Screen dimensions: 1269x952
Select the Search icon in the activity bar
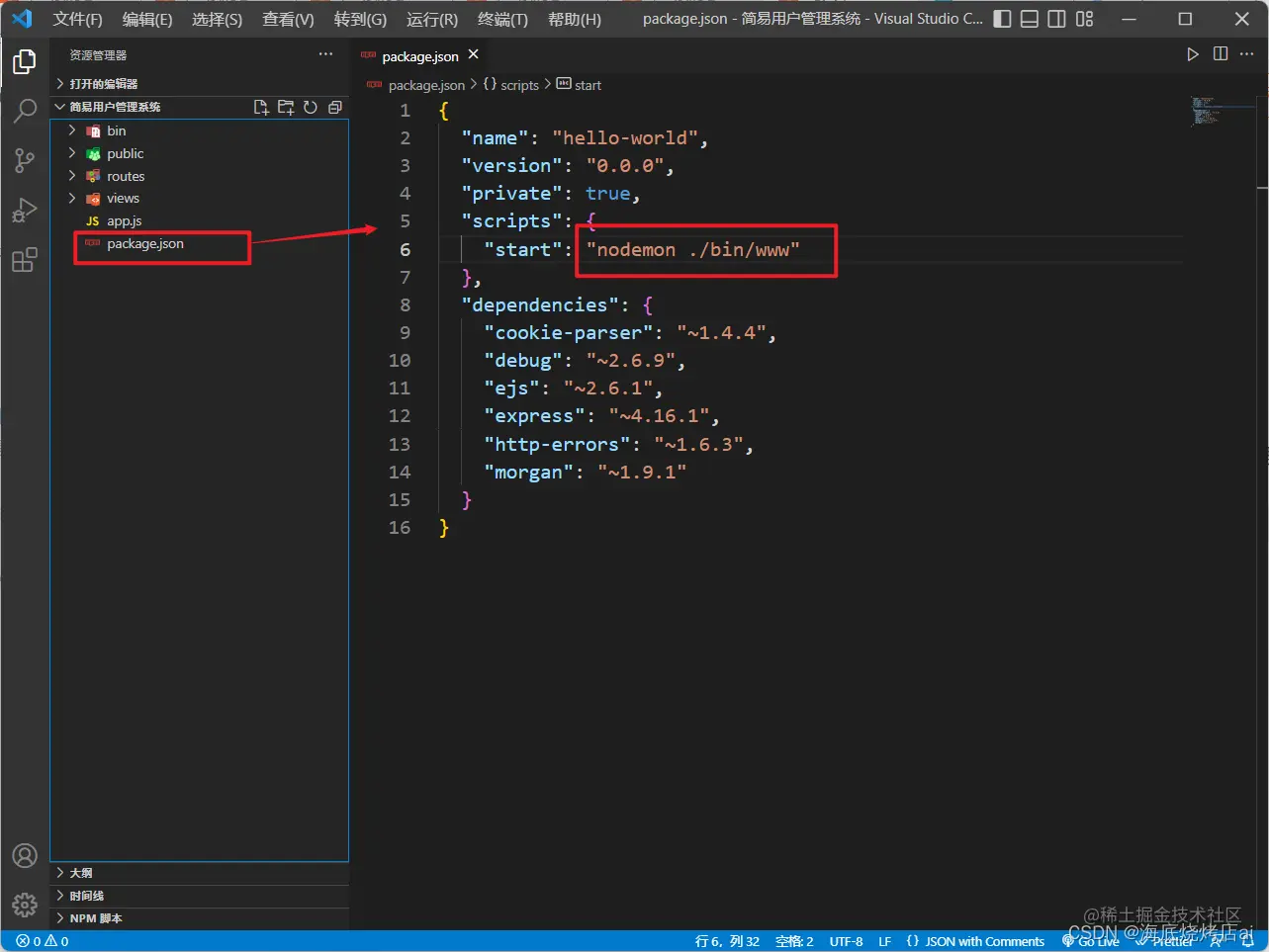tap(25, 111)
